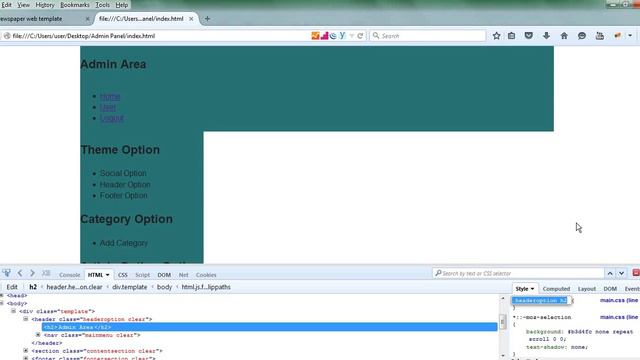Close the index.html browser tab
640x360 pixels.
191,19
